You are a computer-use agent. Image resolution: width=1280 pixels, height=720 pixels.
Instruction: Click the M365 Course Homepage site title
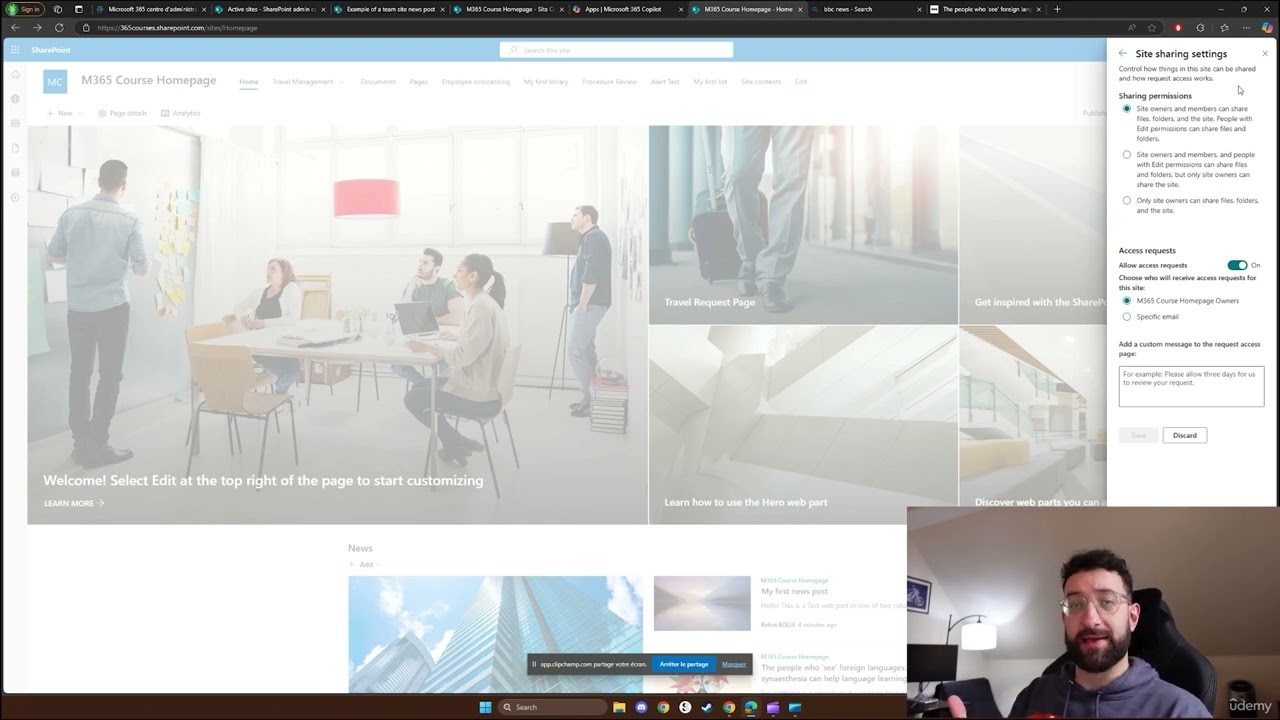click(x=148, y=80)
